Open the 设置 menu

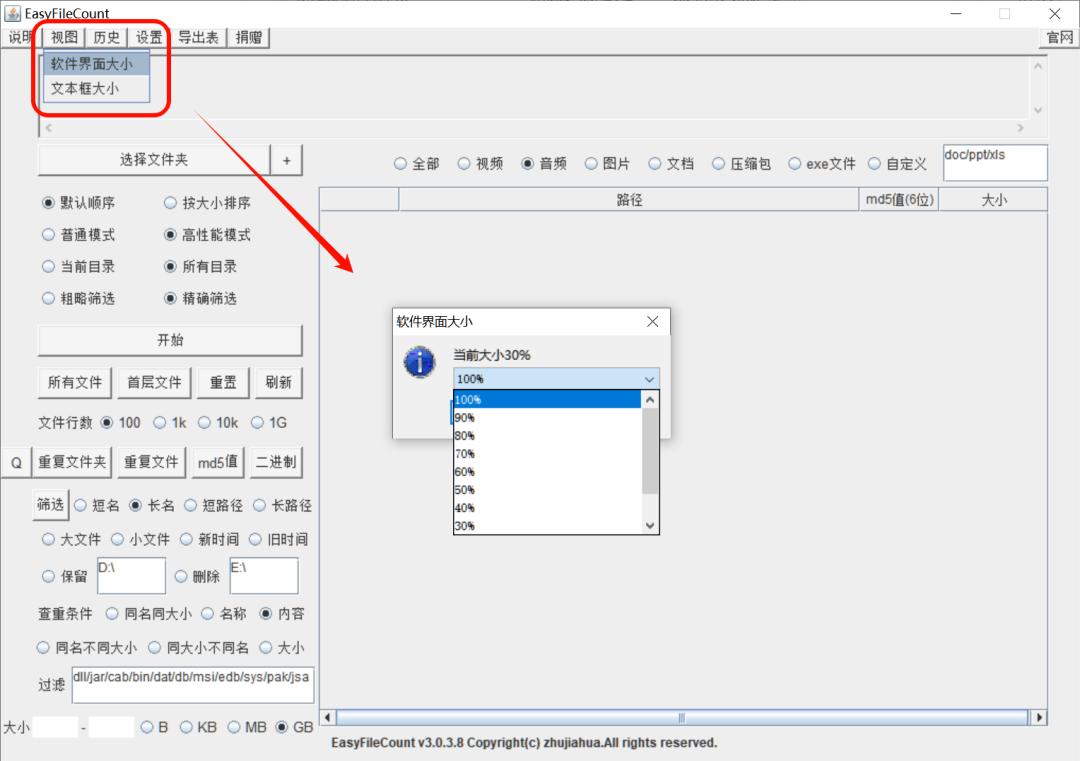tap(149, 37)
